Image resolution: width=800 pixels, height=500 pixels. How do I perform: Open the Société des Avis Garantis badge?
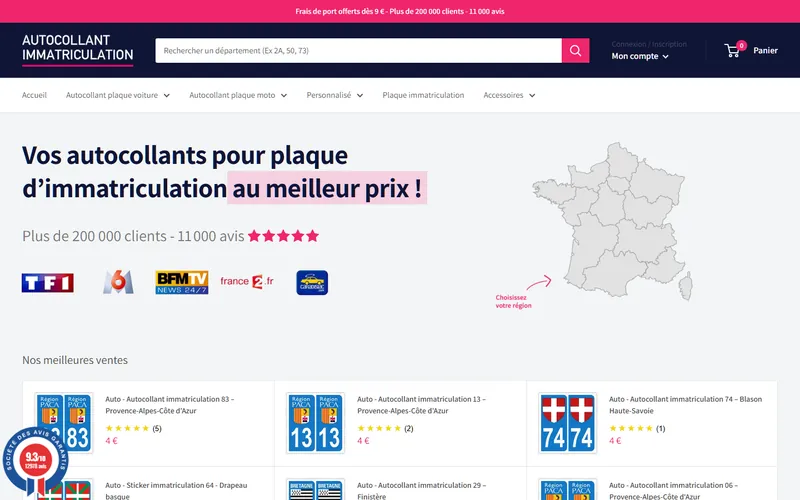(35, 462)
